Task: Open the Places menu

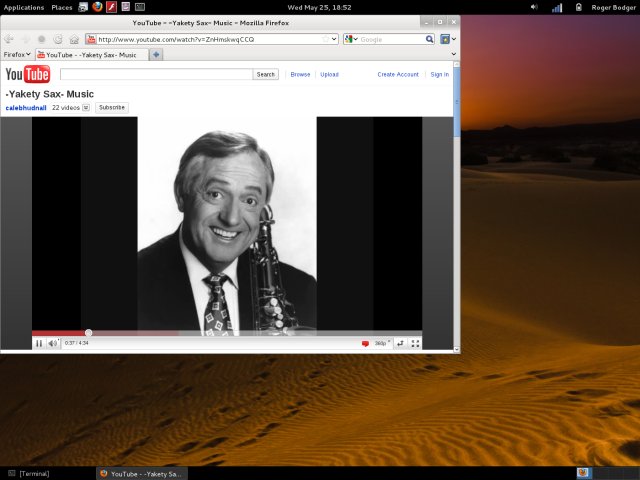Action: [62, 7]
